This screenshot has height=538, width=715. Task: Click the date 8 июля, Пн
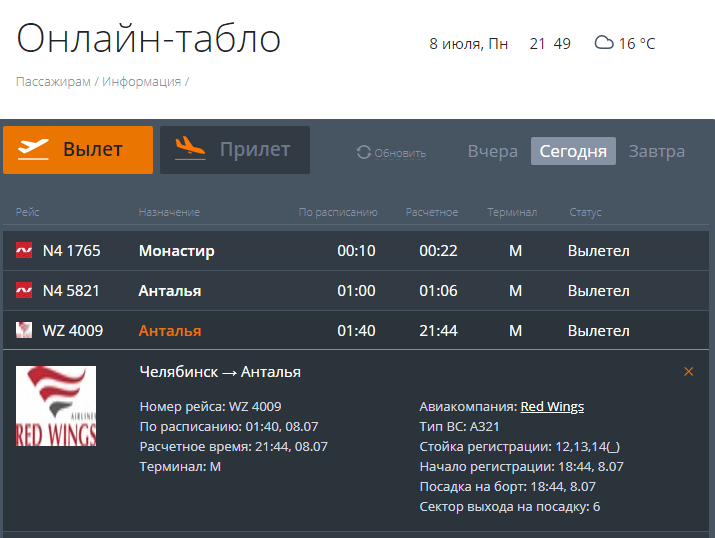[468, 44]
